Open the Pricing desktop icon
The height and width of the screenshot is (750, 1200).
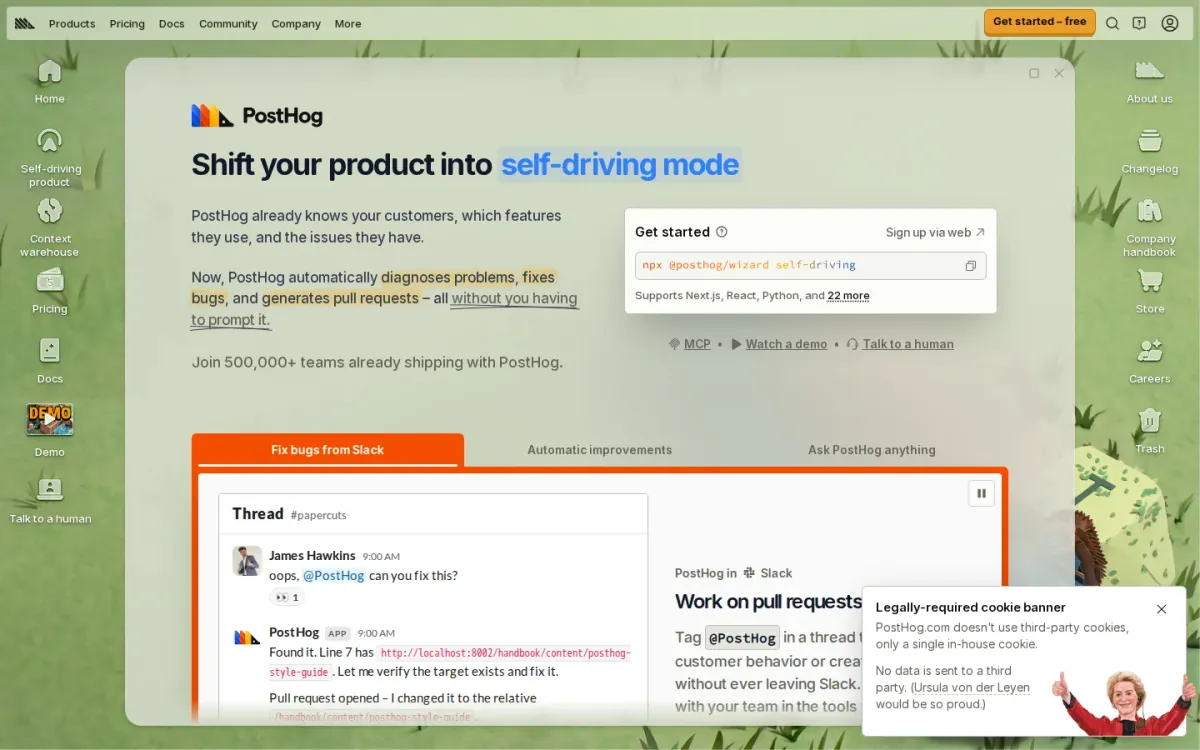[x=49, y=291]
